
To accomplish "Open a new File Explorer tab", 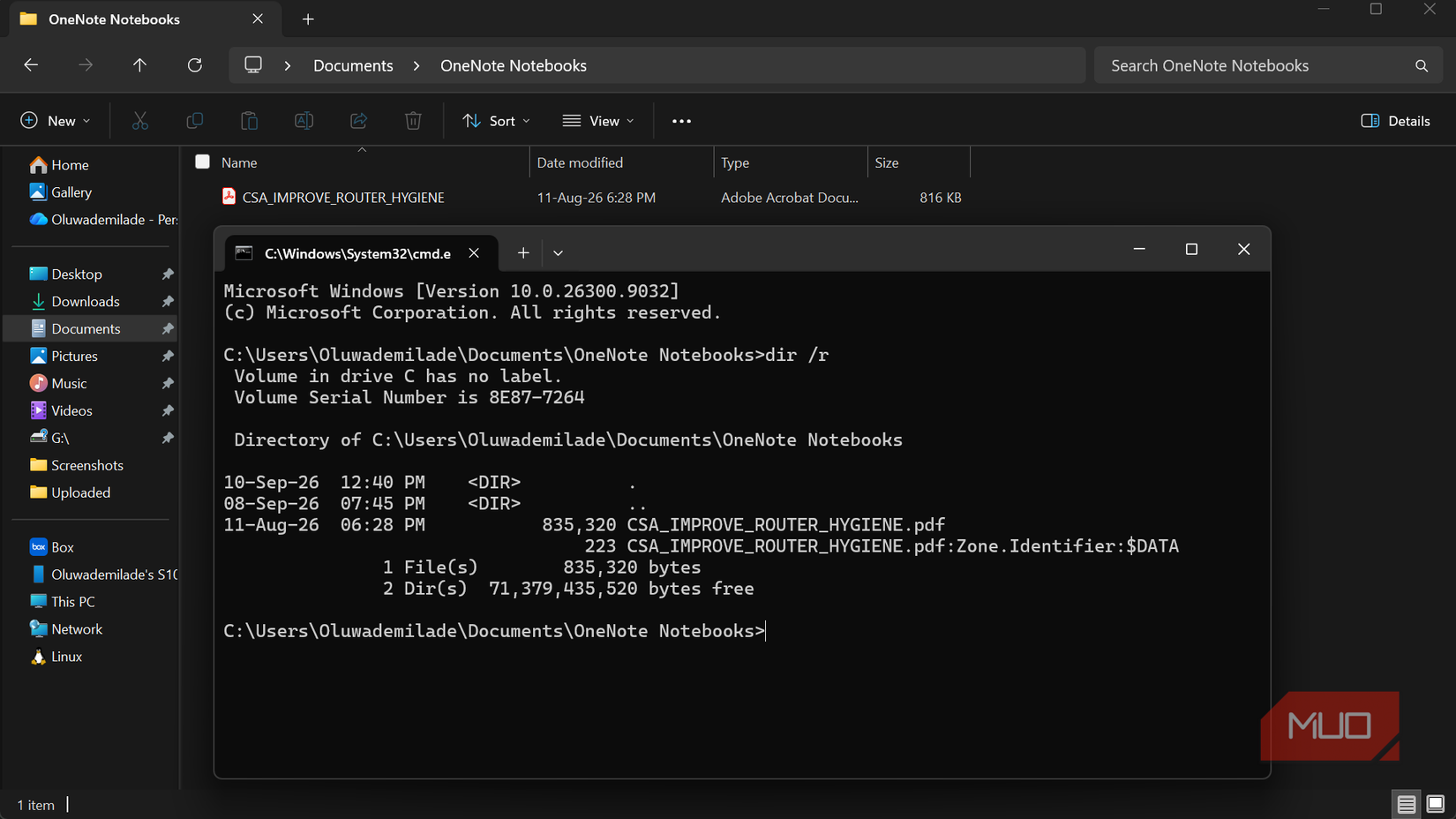I will point(308,19).
